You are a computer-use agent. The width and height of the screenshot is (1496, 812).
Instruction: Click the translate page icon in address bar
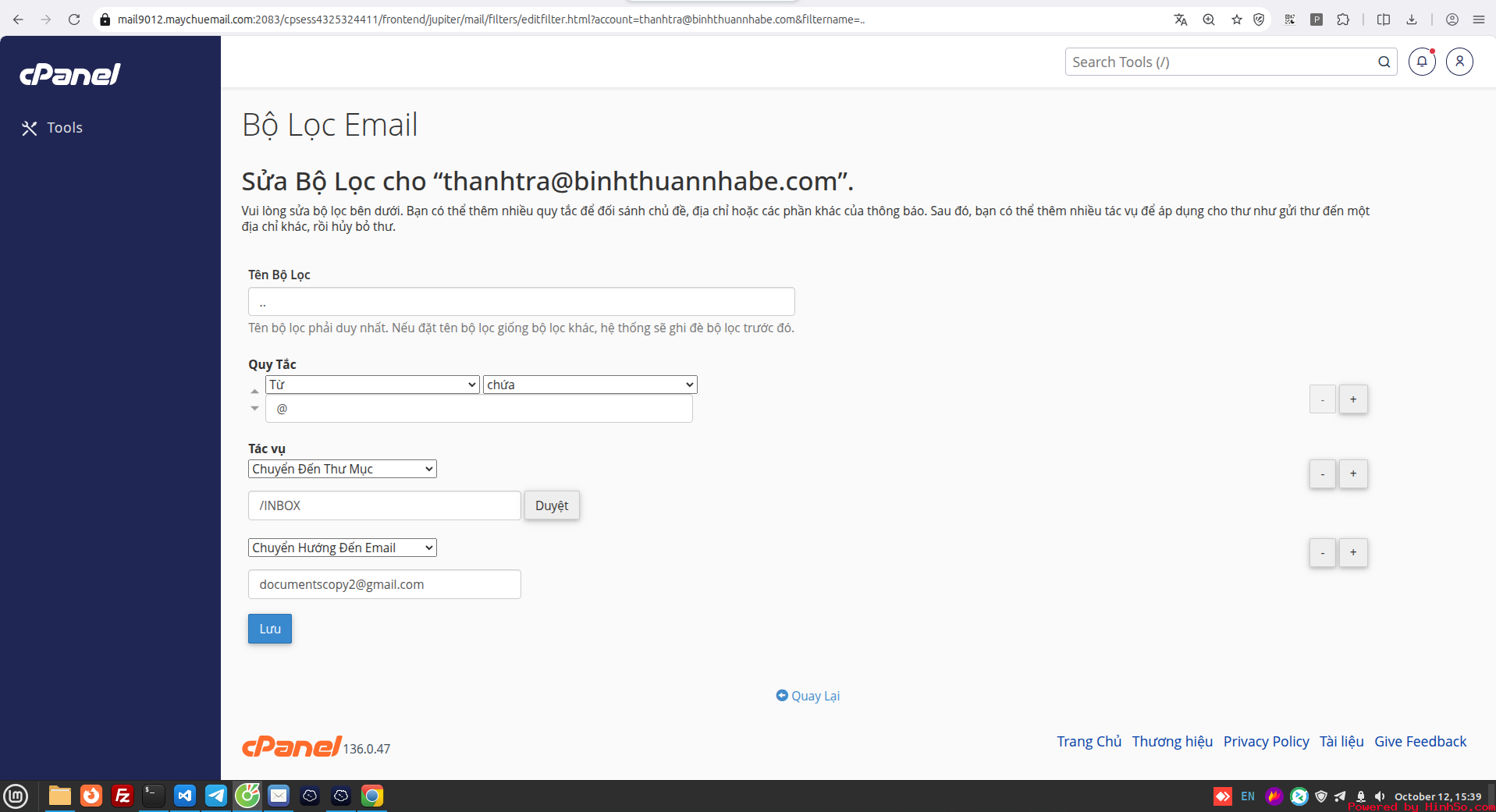pos(1181,20)
